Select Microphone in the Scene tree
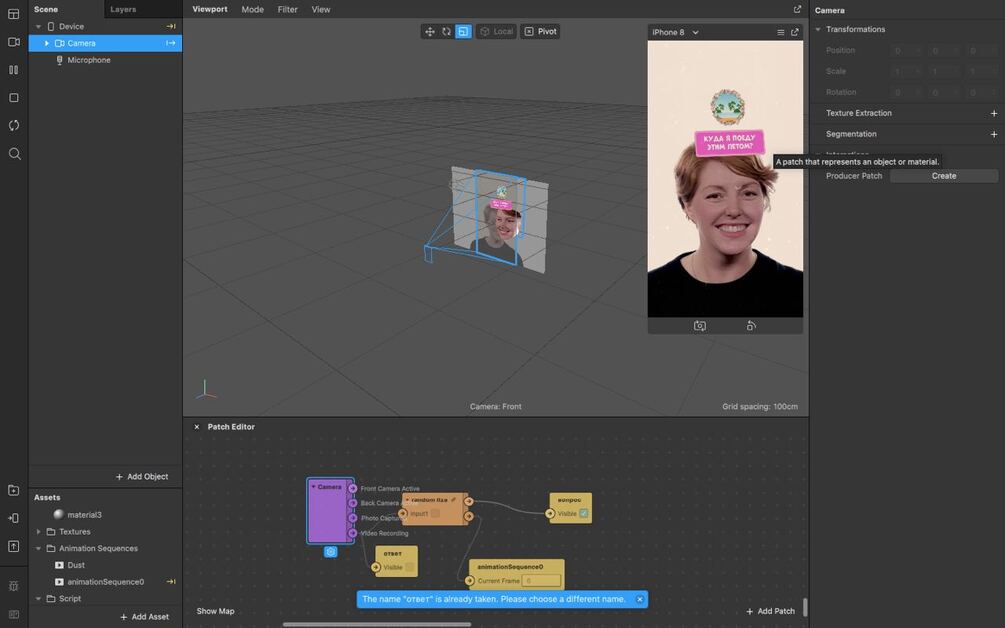 point(88,60)
